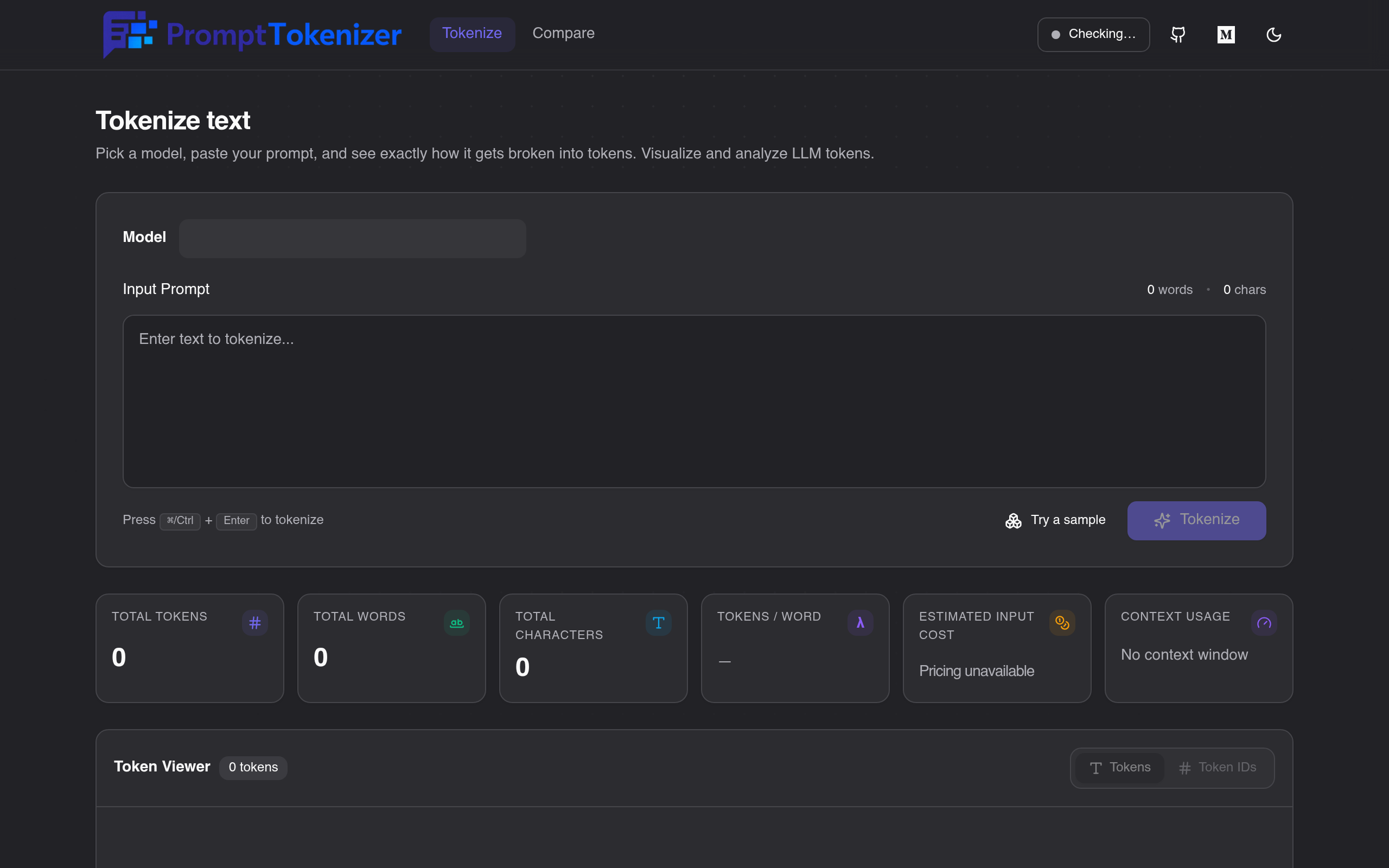1389x868 pixels.
Task: Click the Tokens per Word lambda icon
Action: pyautogui.click(x=861, y=622)
